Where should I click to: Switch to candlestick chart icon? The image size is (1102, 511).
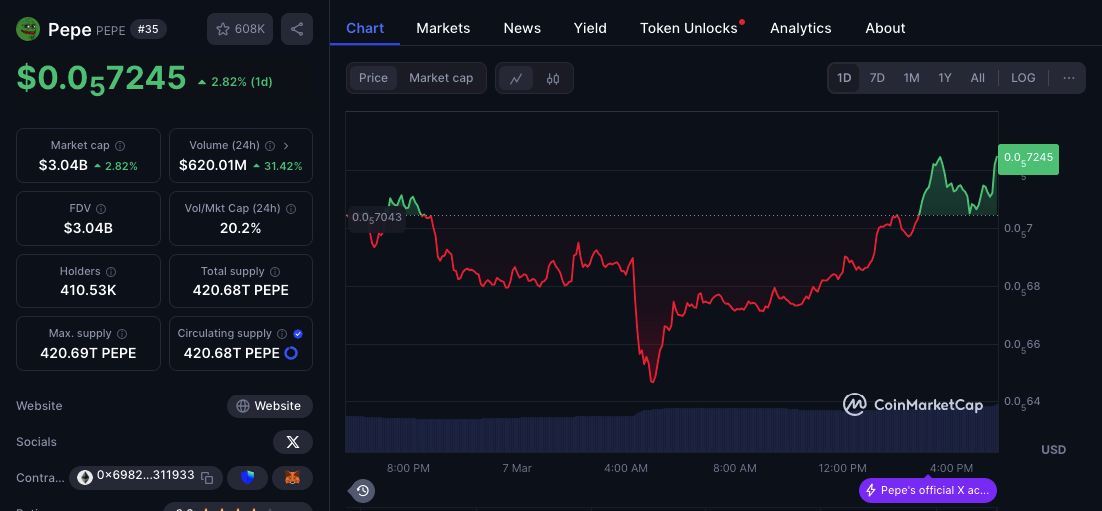553,78
